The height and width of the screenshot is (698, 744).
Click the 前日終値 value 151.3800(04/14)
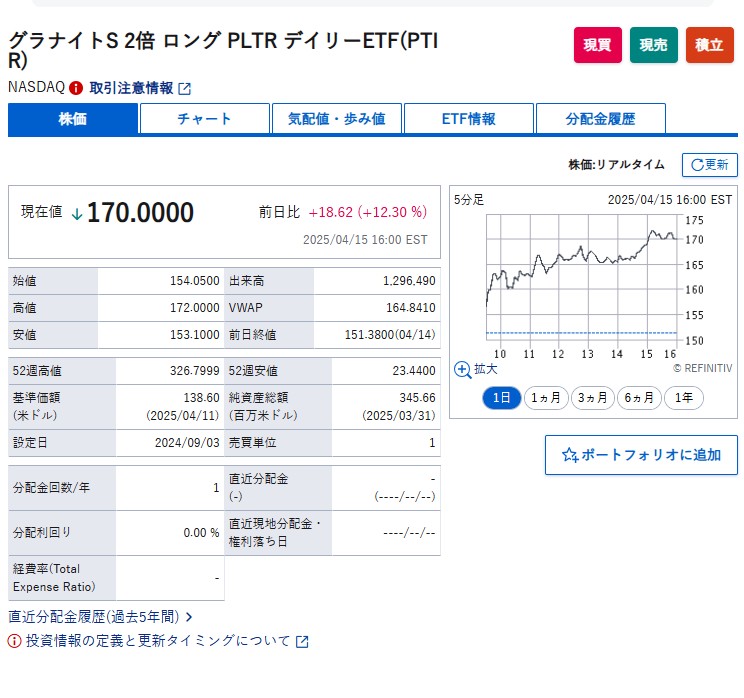(x=390, y=335)
